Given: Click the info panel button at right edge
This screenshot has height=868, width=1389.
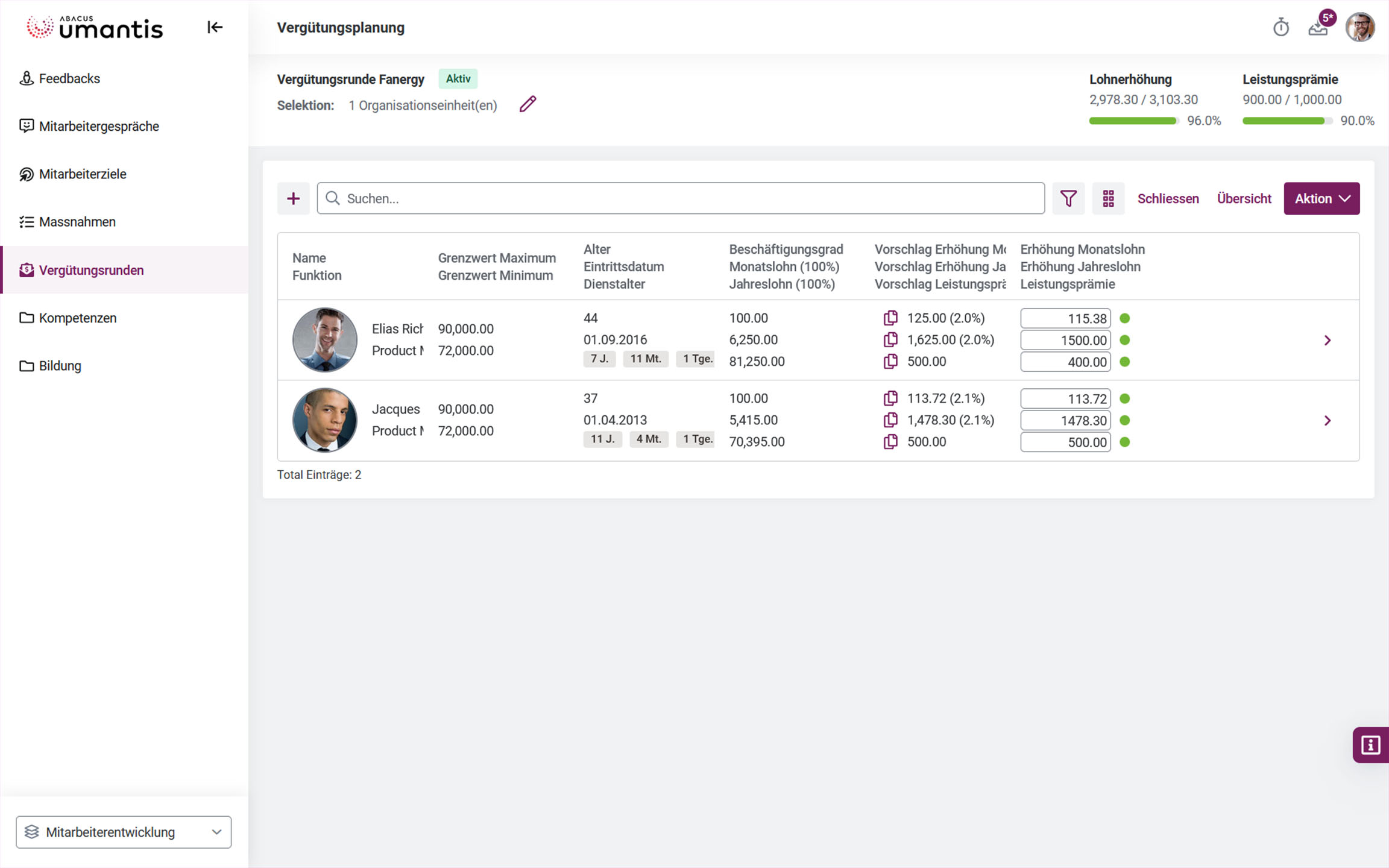Looking at the screenshot, I should (1370, 745).
